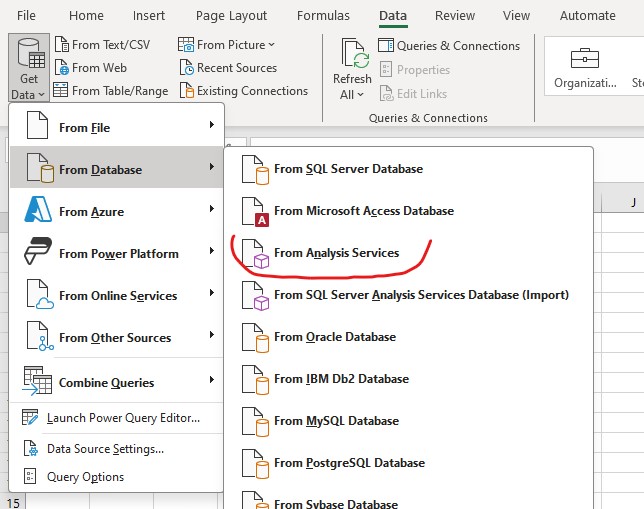Click the SQL Server Database cylinder icon
644x509 pixels.
pos(255,170)
